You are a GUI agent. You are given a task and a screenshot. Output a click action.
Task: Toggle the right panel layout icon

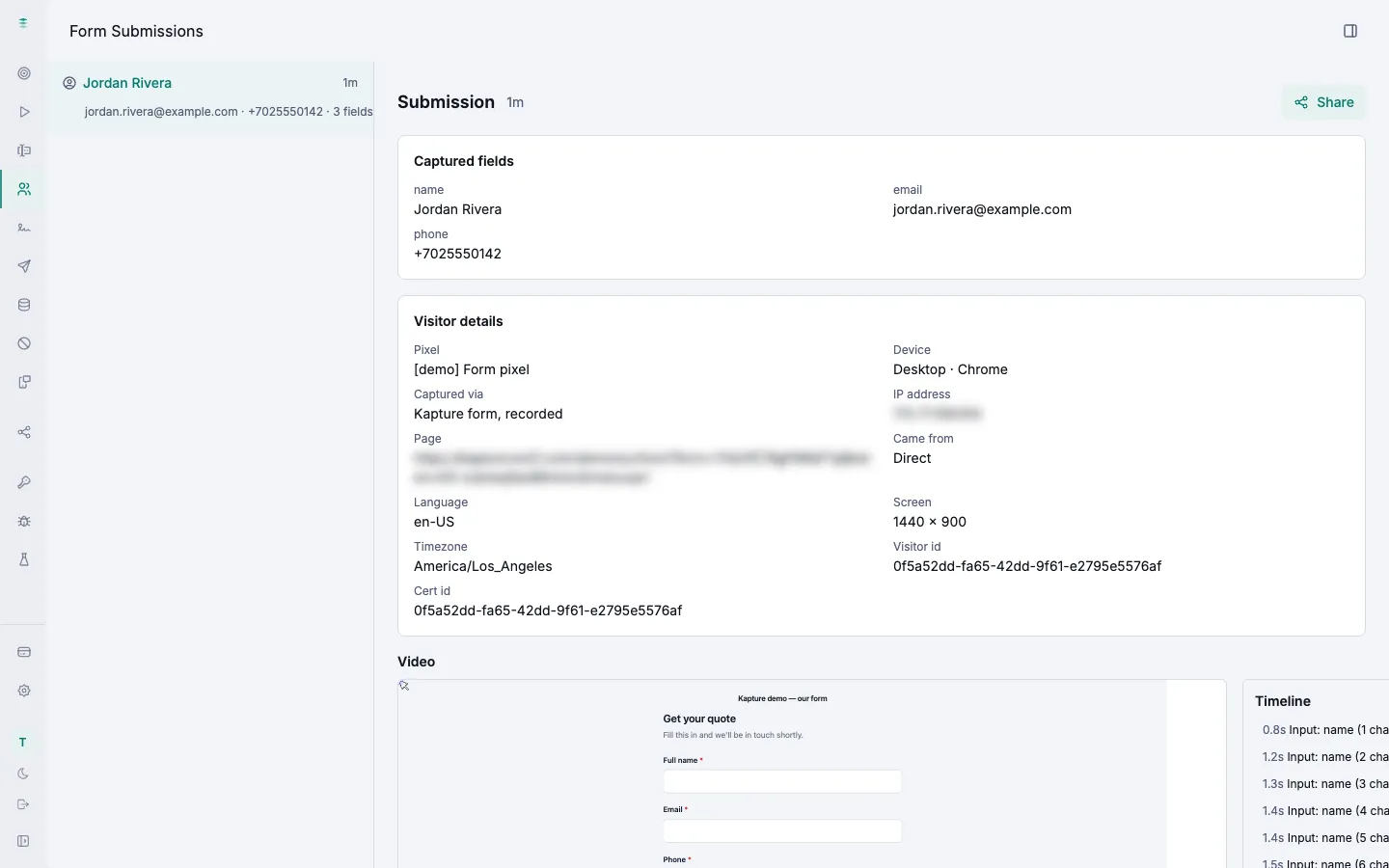point(1350,31)
